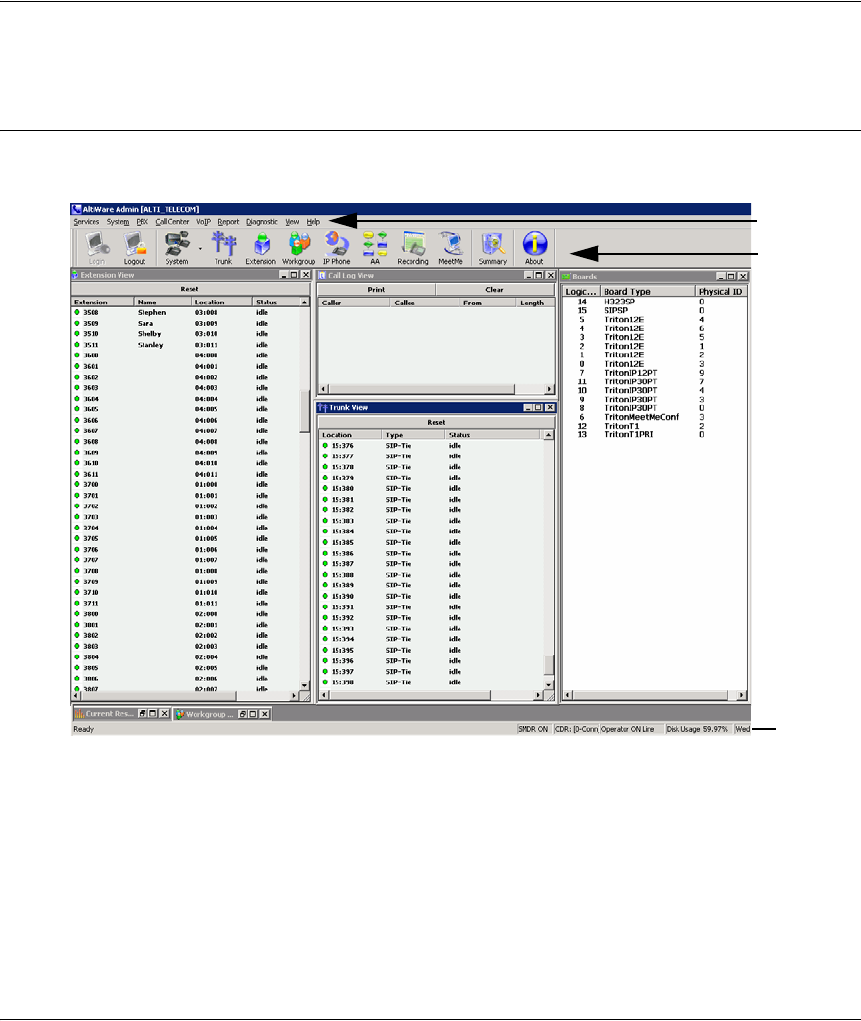Select the TritonT1PRI board row

[x=654, y=434]
